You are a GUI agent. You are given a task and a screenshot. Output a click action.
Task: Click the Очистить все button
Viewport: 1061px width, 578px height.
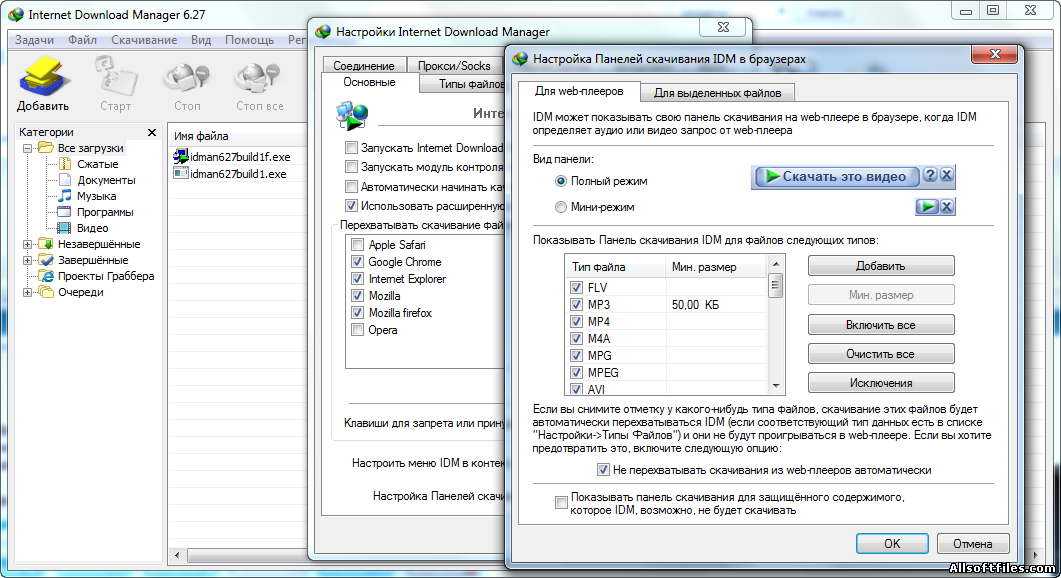[881, 354]
